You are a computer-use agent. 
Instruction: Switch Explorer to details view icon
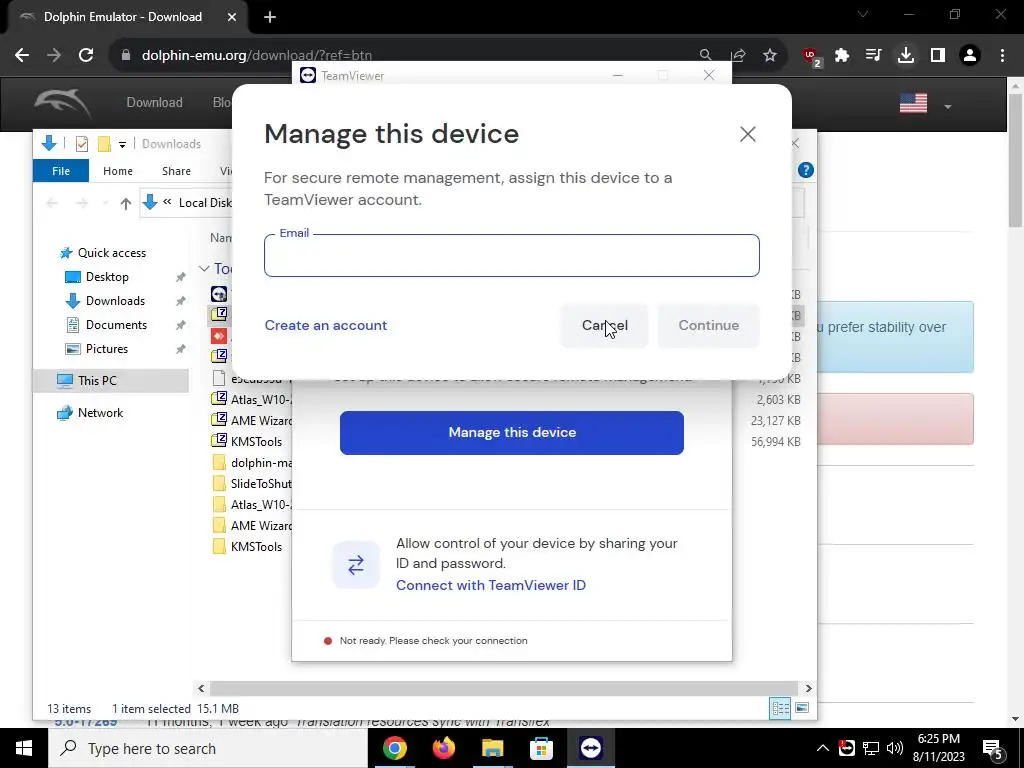780,709
